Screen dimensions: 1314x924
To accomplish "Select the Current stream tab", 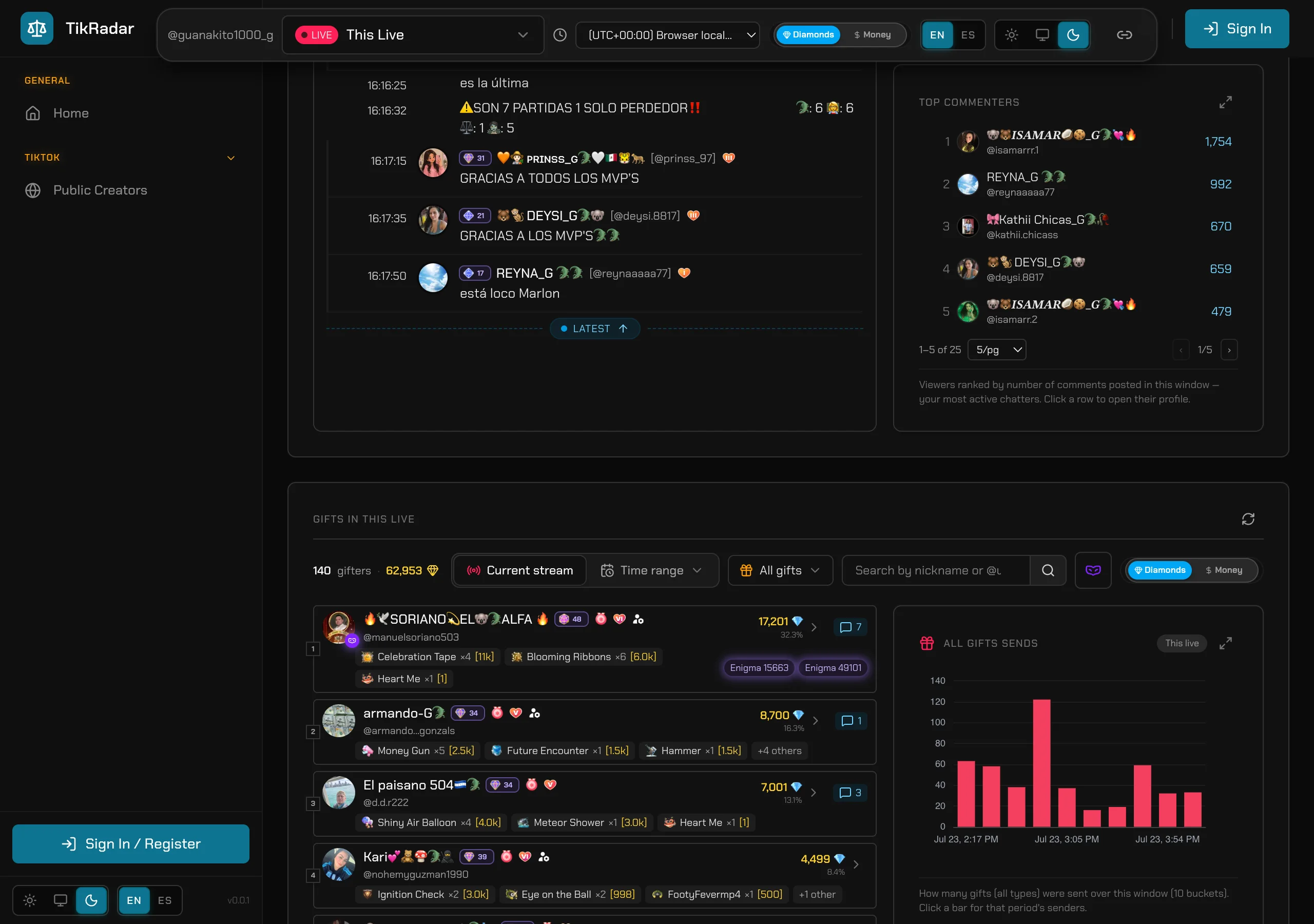I will (x=519, y=570).
